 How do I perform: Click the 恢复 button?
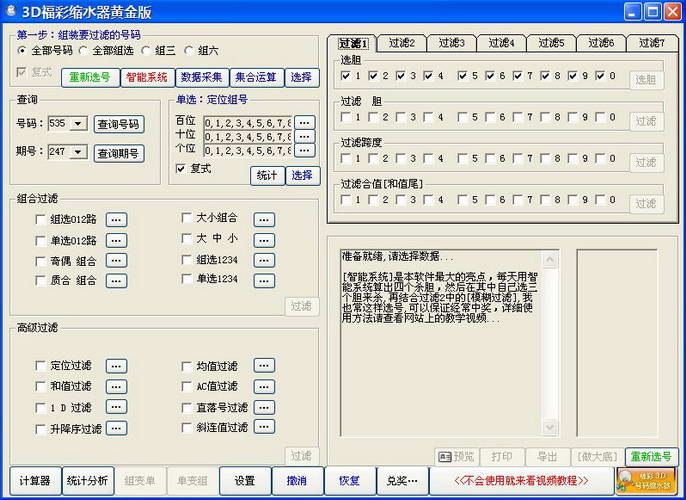pyautogui.click(x=350, y=481)
